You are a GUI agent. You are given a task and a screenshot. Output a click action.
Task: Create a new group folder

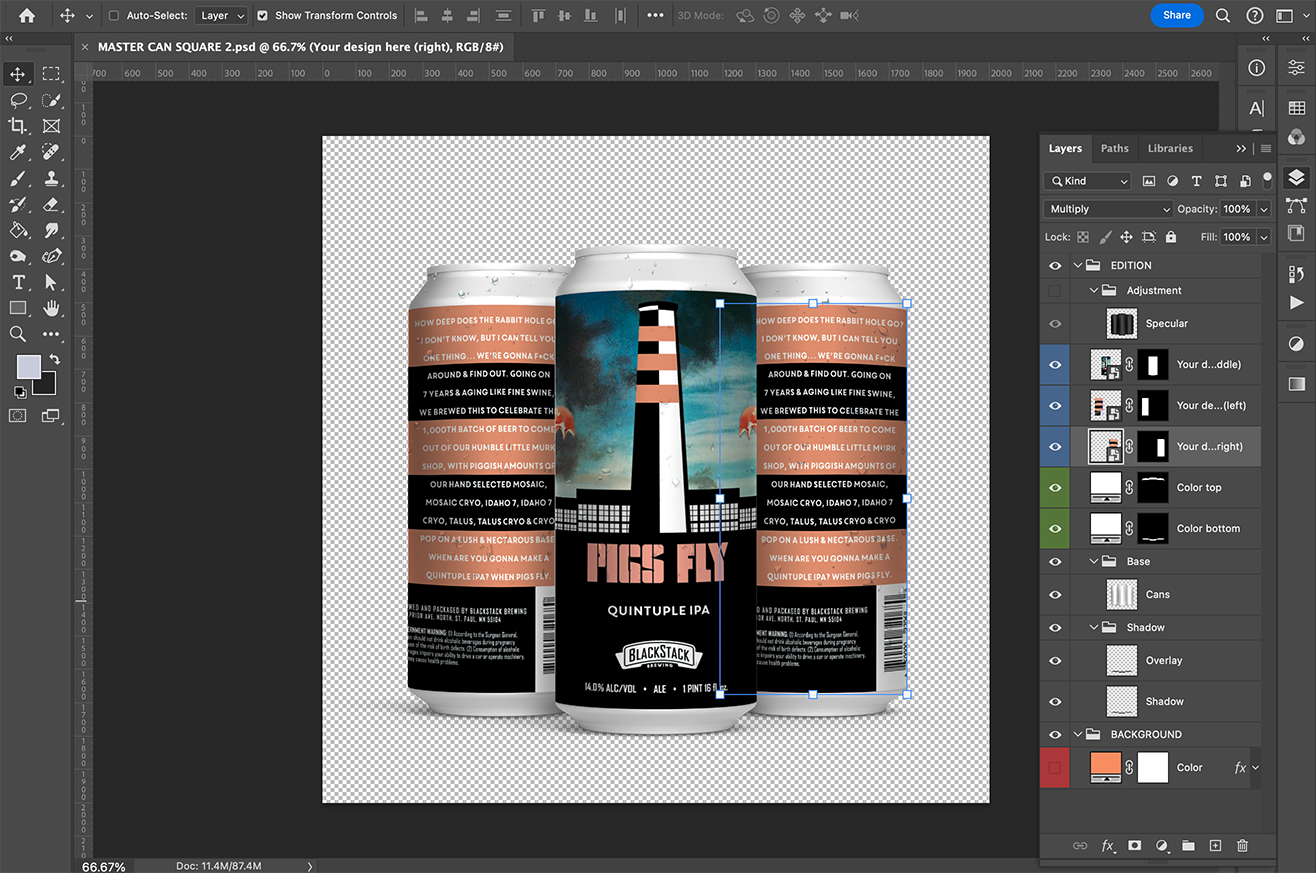(x=1188, y=845)
